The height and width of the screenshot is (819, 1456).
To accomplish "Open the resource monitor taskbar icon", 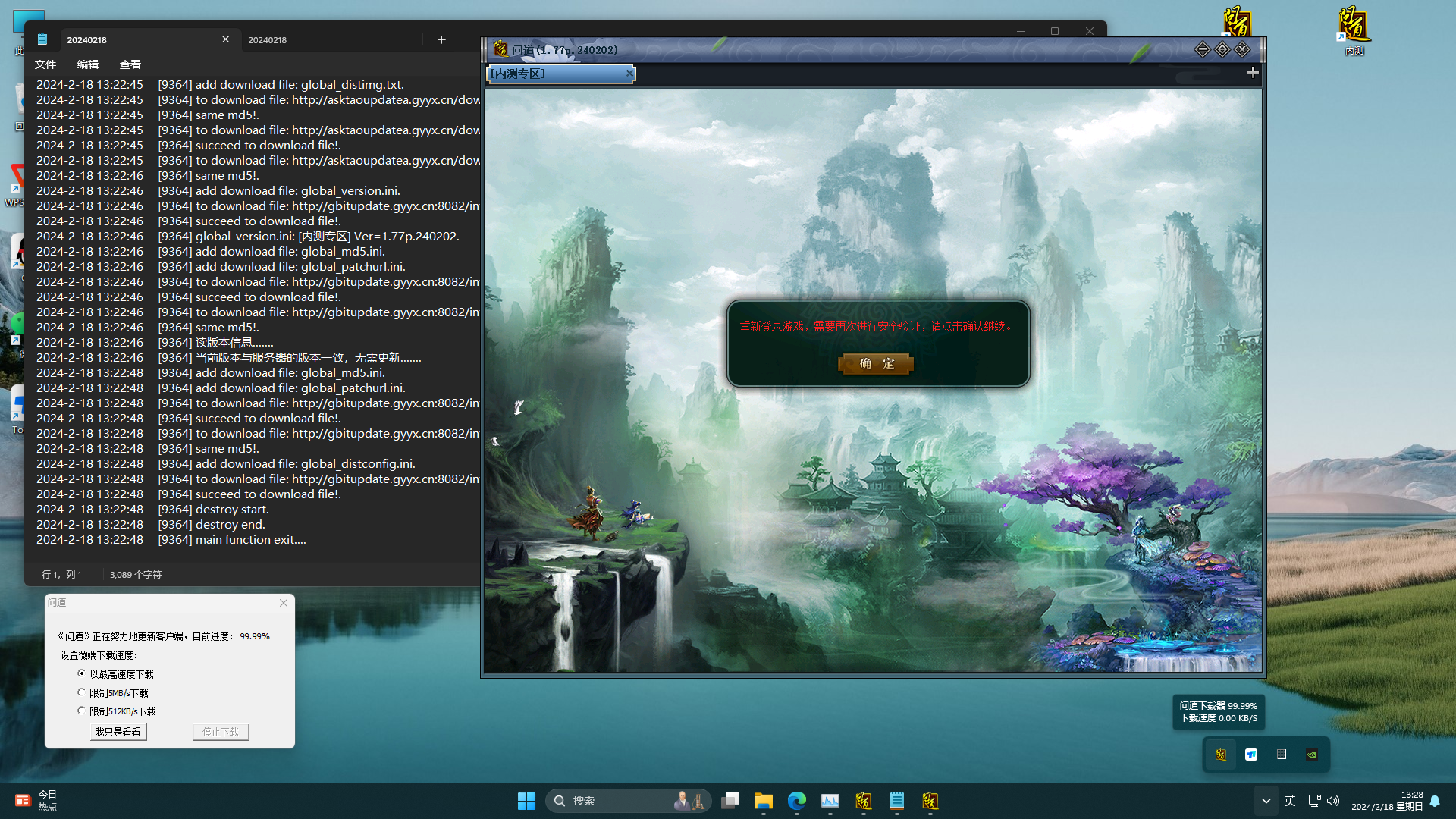I will (830, 801).
